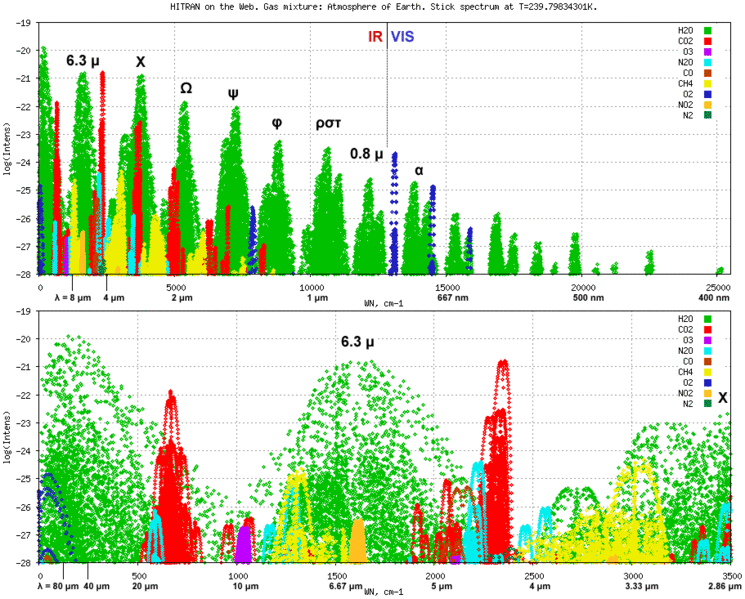This screenshot has width=745, height=599.
Task: Click the 'NO2' text in bottom legend
Action: click(685, 393)
